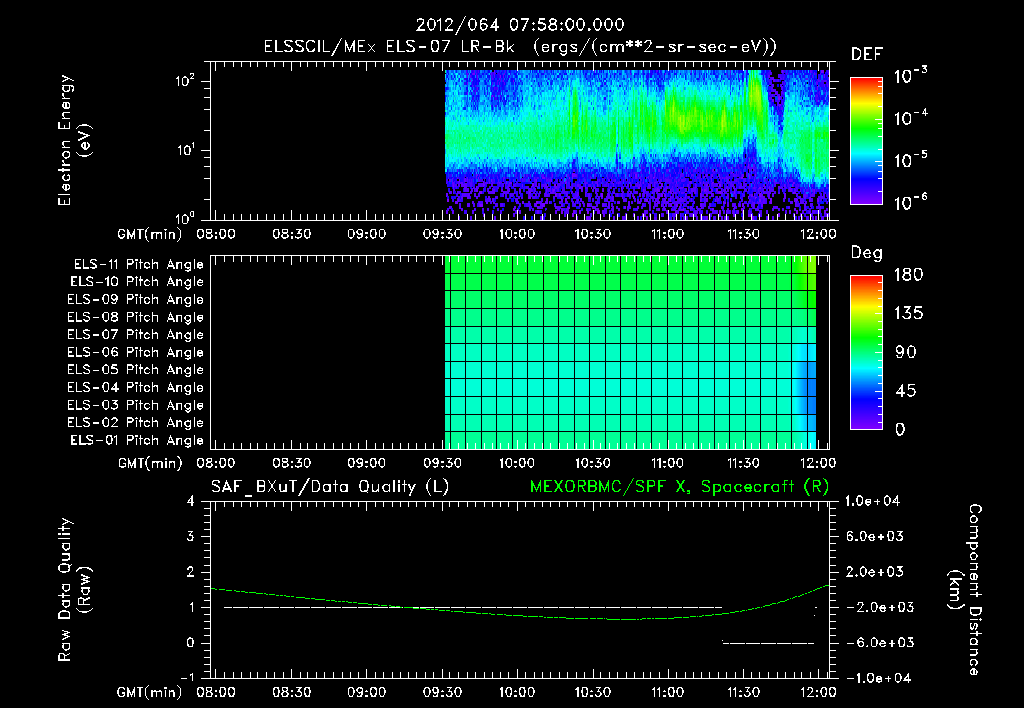Click the Deg label above the color bar
The height and width of the screenshot is (708, 1024).
[867, 253]
